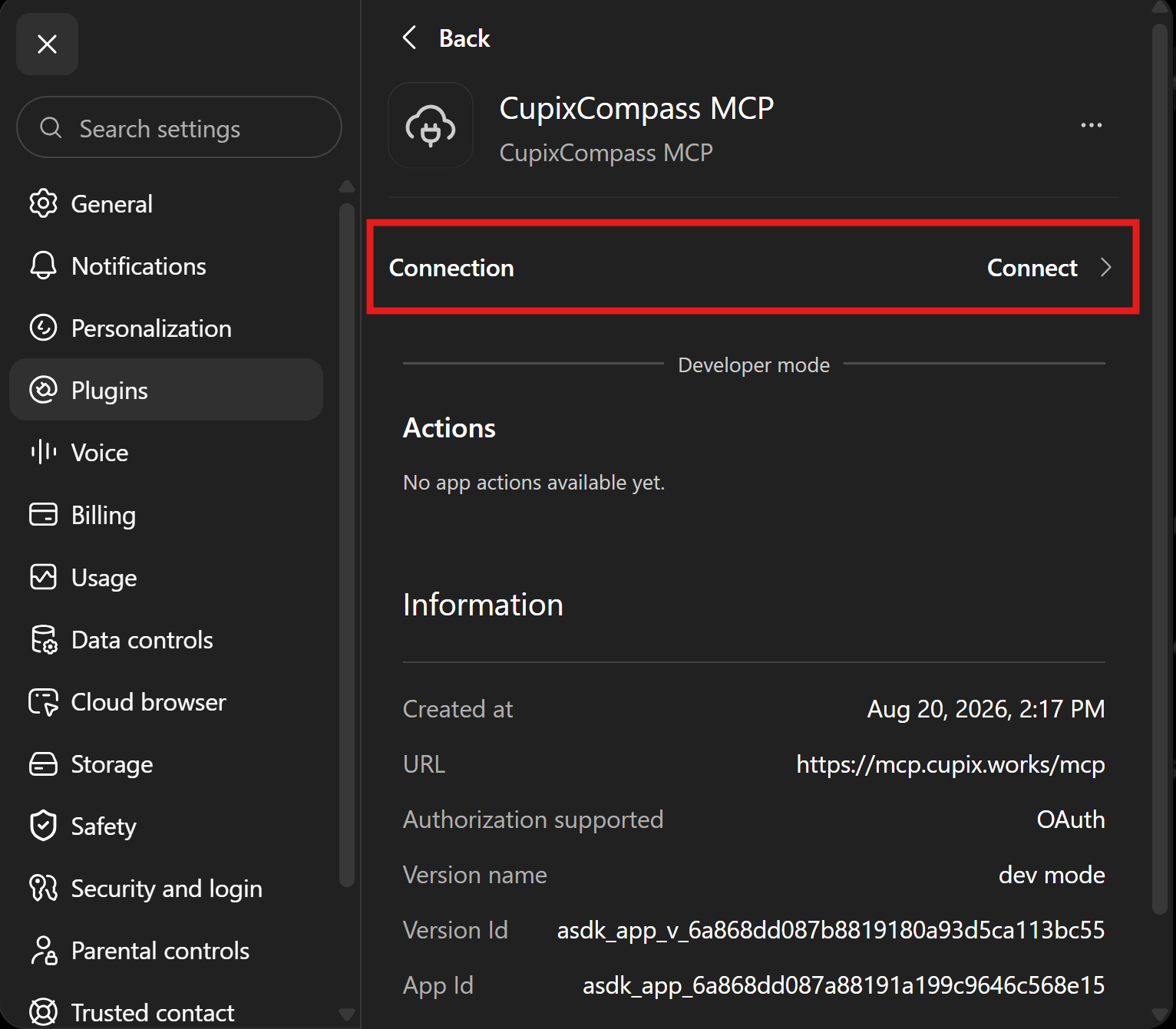
Task: Click the URL value https://mcp.cupix.works/mcp
Action: [x=950, y=764]
